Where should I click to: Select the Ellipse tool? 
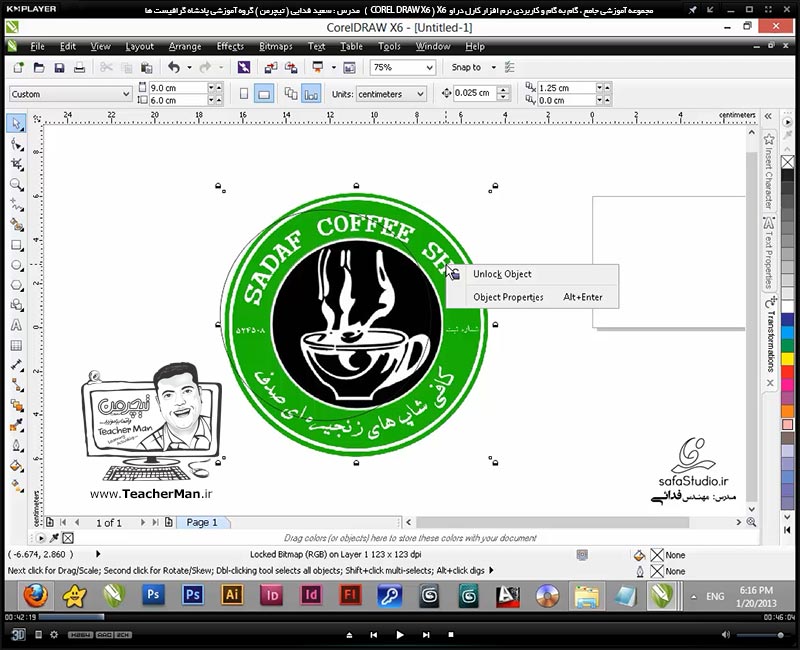point(17,265)
